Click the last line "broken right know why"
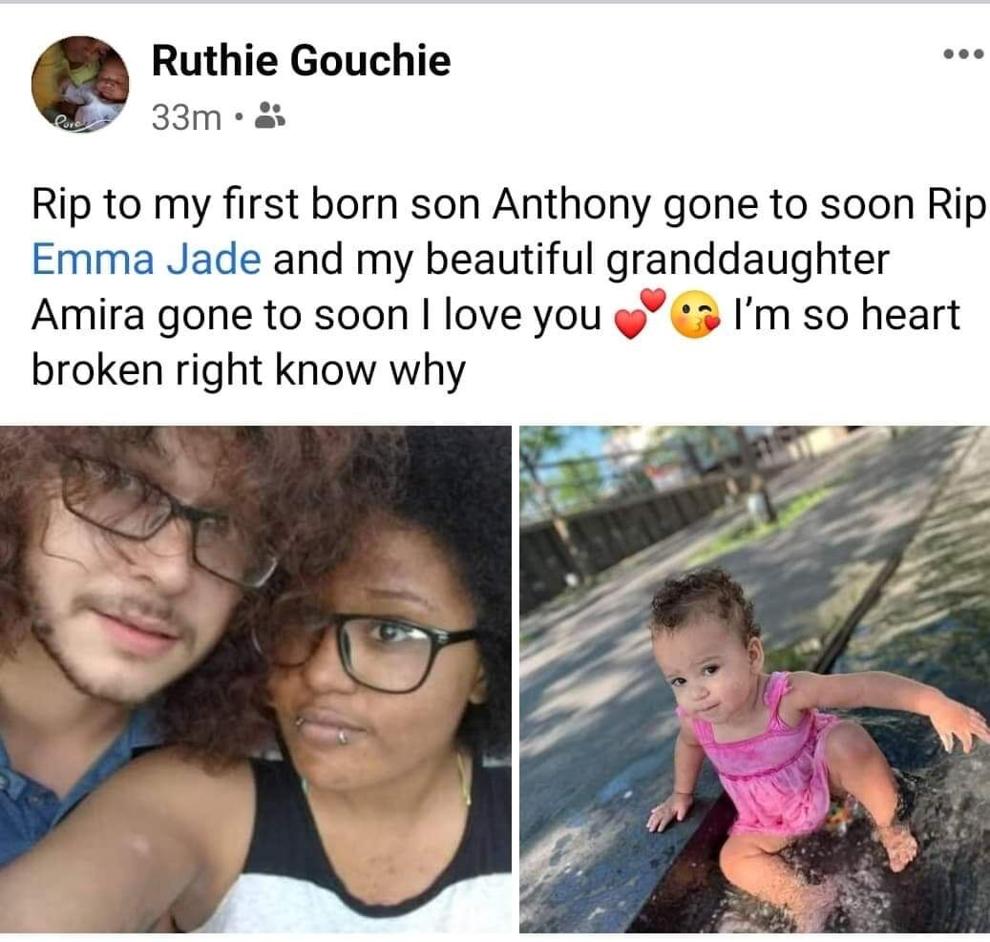Image resolution: width=990 pixels, height=942 pixels. coord(249,370)
